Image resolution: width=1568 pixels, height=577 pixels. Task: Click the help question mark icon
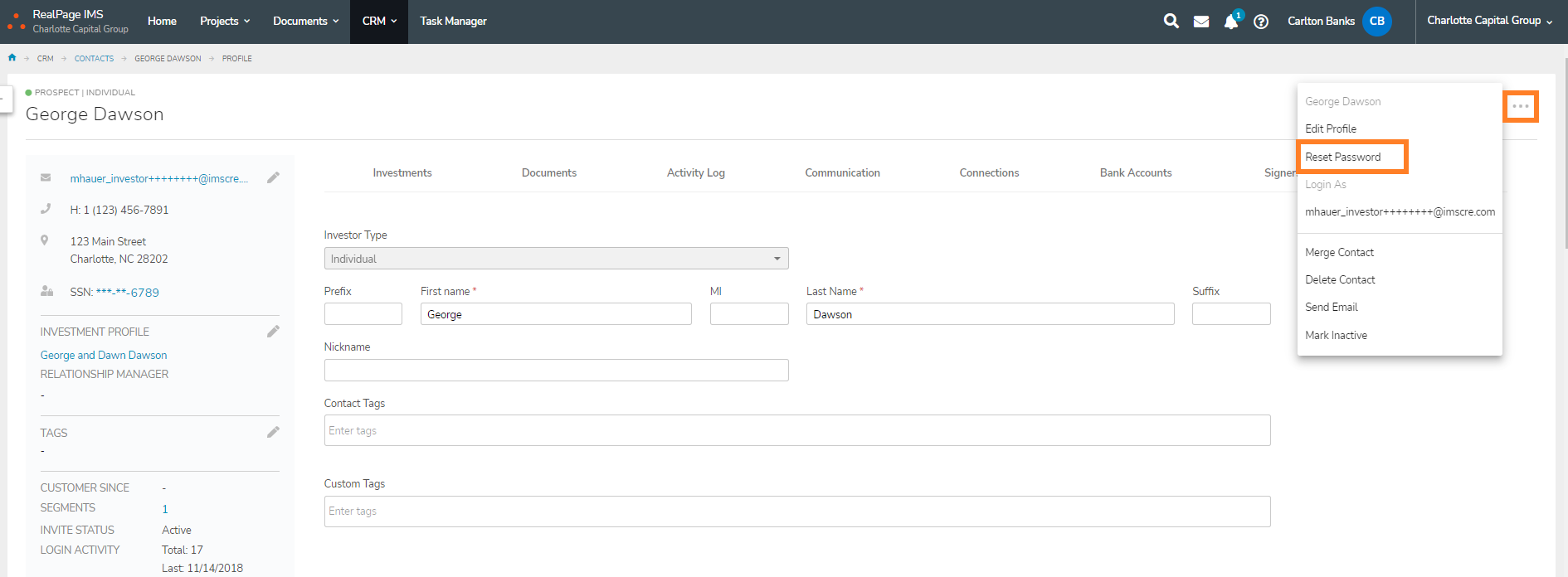pos(1261,22)
